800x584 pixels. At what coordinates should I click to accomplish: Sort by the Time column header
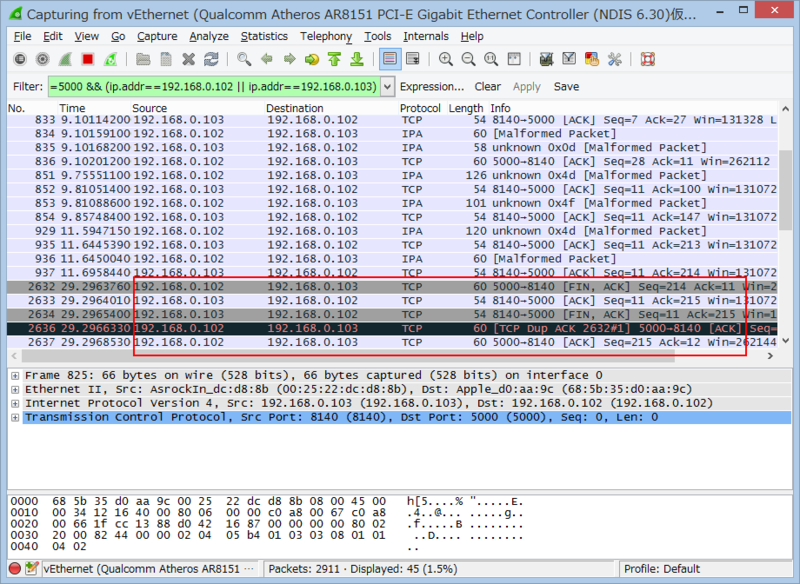point(93,108)
